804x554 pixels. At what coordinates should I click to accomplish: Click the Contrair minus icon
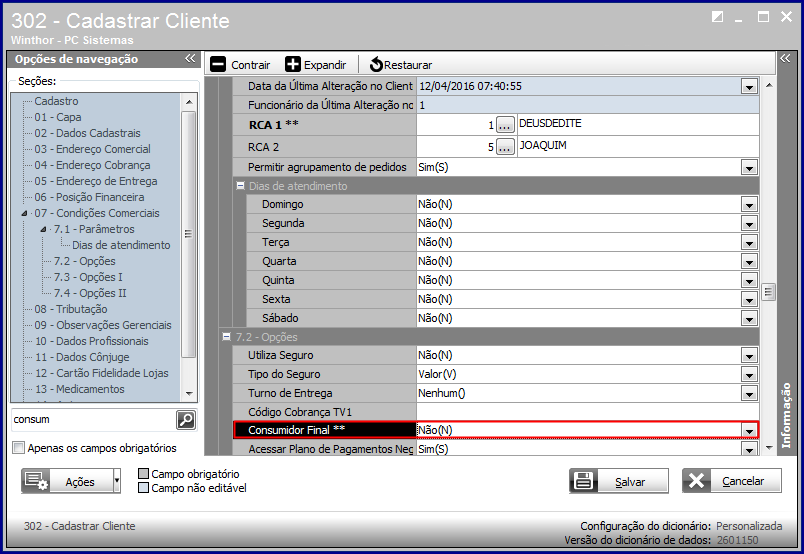pos(218,65)
